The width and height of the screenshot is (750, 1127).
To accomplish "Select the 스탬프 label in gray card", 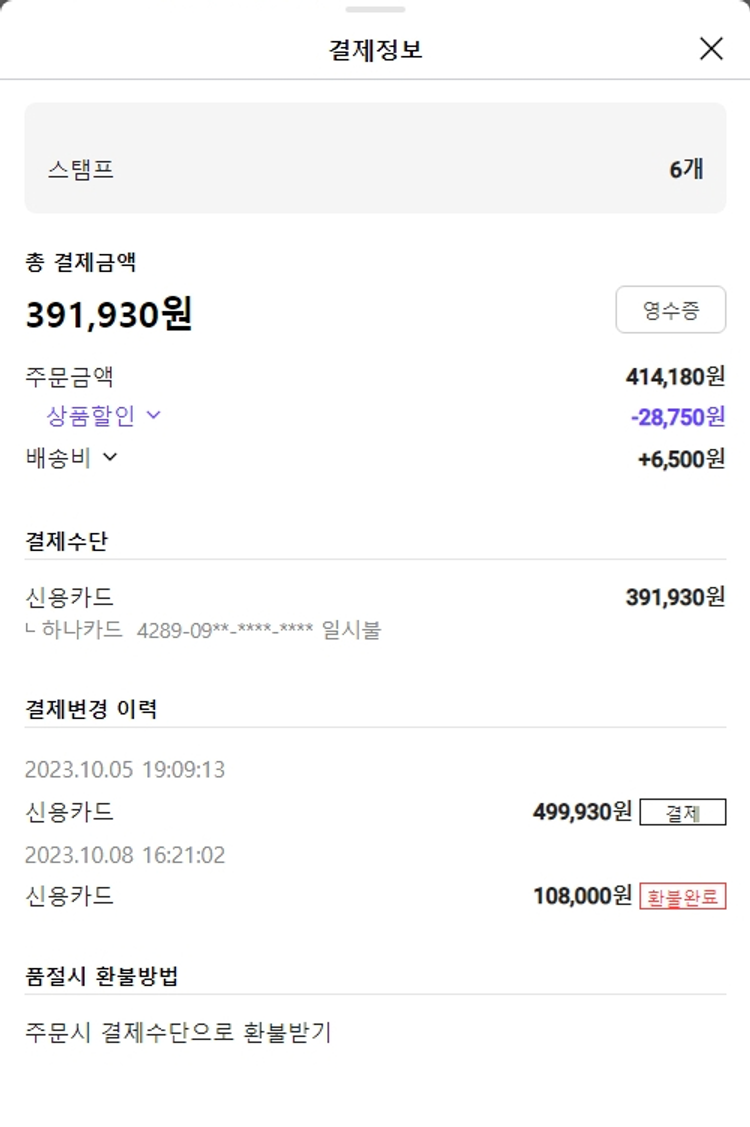I will (x=81, y=169).
